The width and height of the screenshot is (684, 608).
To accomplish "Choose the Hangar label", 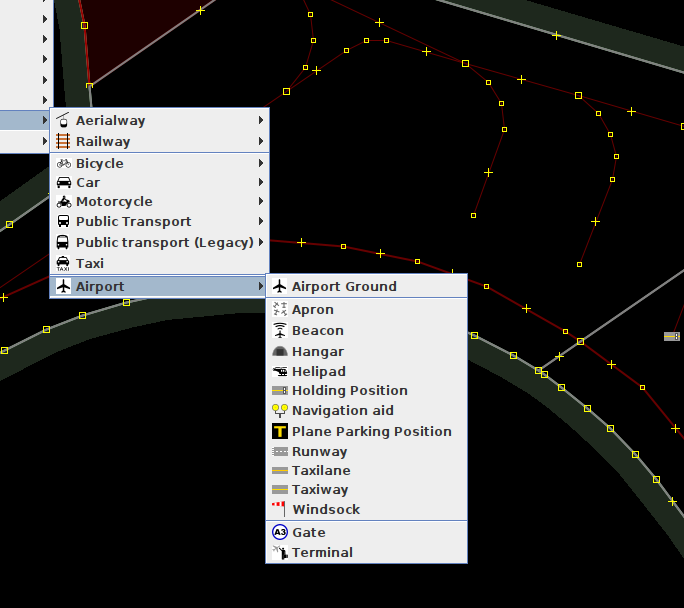I will [318, 352].
